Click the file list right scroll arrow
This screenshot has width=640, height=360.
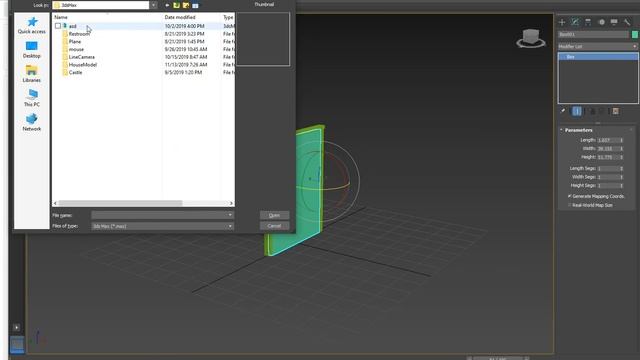[231, 203]
